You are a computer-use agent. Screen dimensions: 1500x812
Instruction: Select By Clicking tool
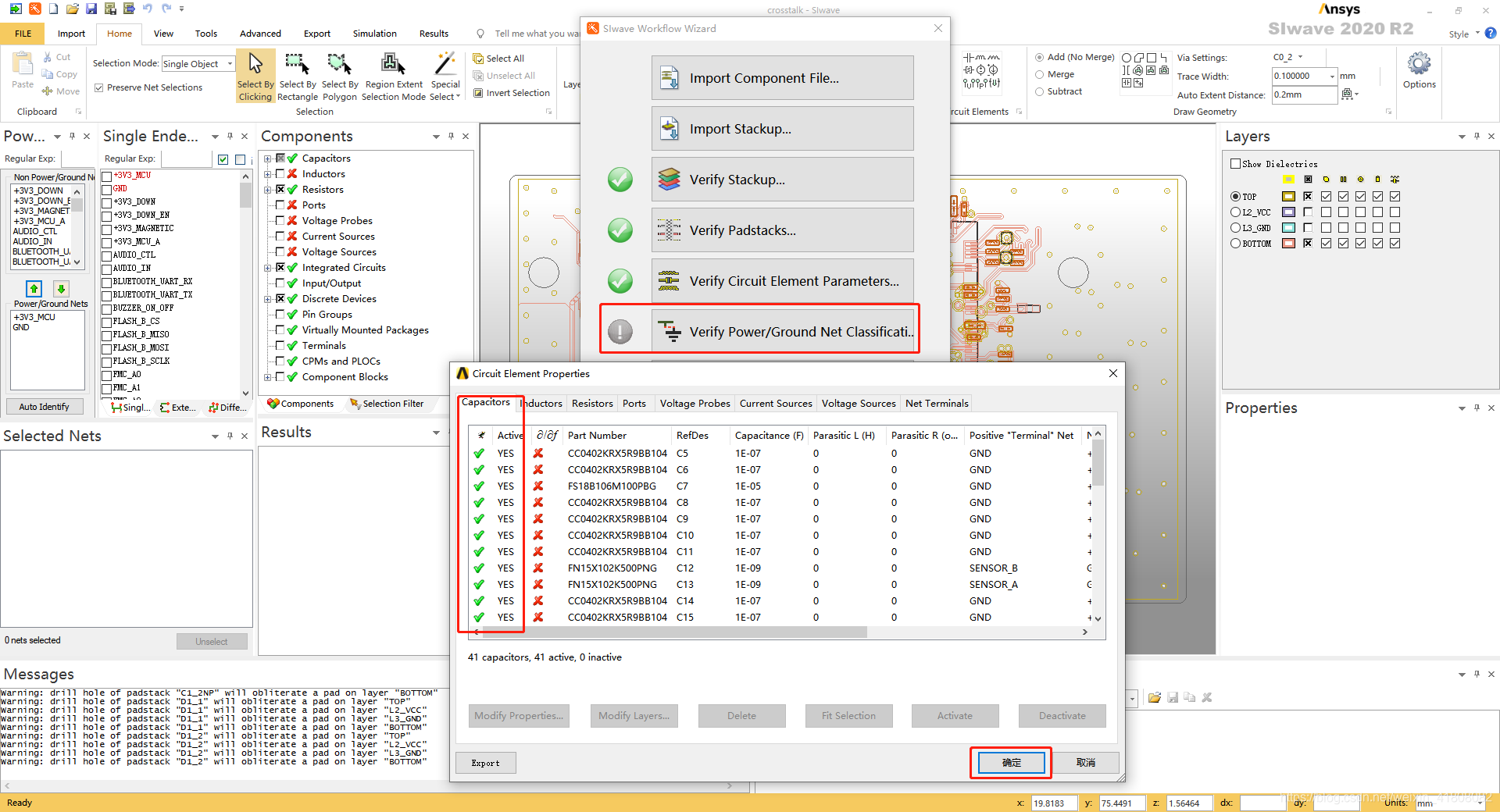click(255, 77)
